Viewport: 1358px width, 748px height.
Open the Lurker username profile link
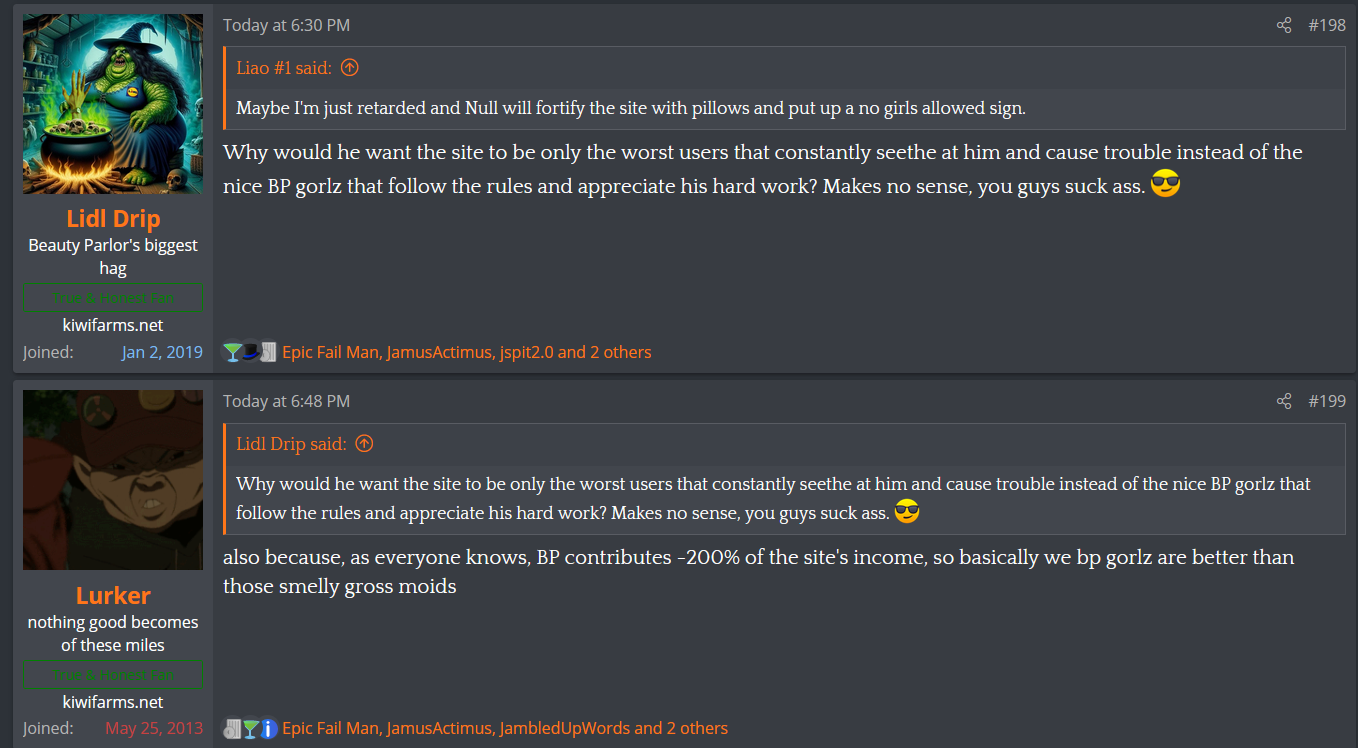tap(113, 595)
